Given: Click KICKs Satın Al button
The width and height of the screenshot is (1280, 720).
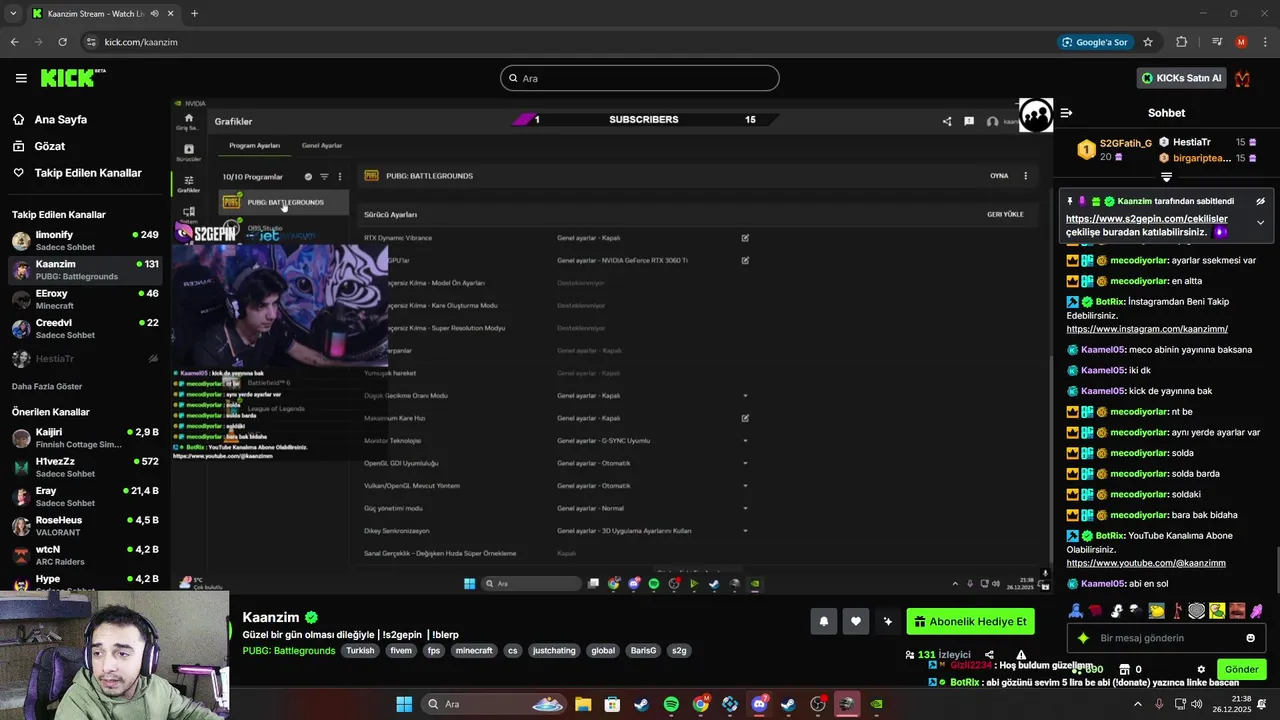Looking at the screenshot, I should (1181, 78).
